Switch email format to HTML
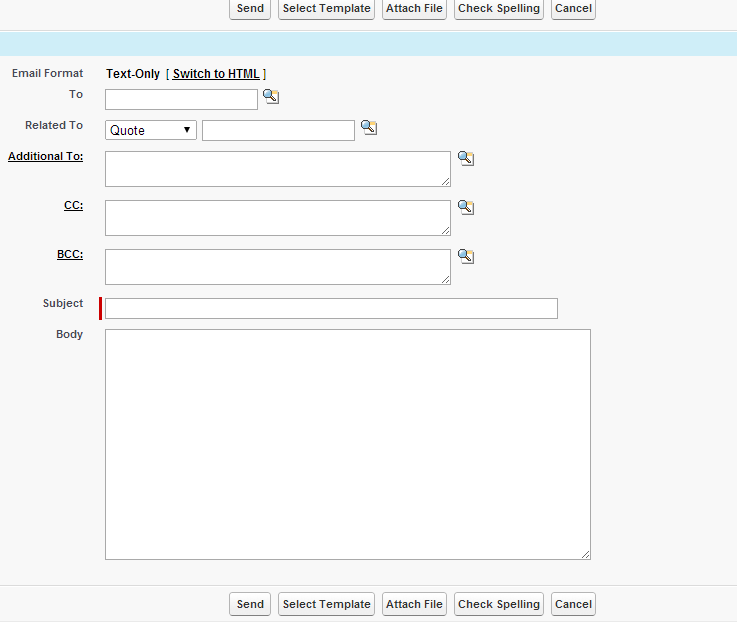737x630 pixels. [x=216, y=74]
